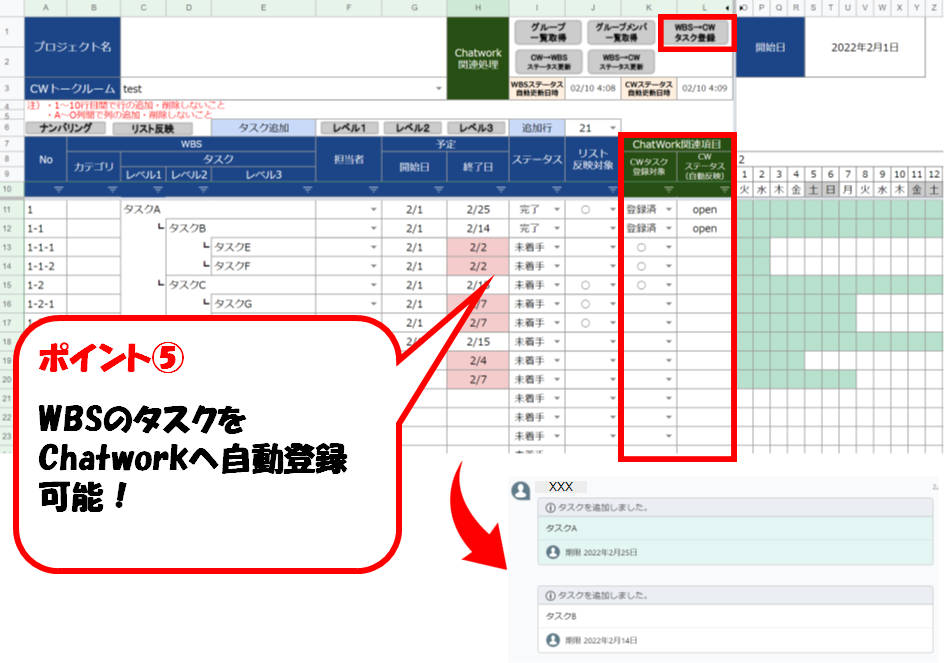Click グループ一覧取得 button
This screenshot has height=663, width=944.
pos(548,32)
